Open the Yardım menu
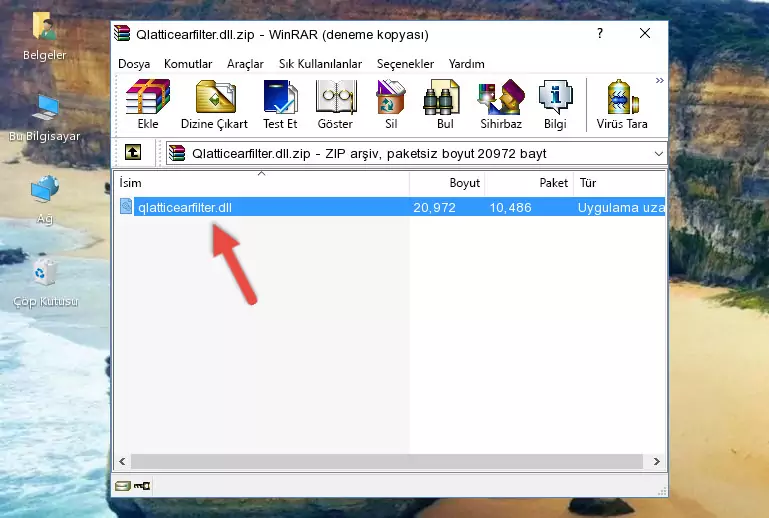 pyautogui.click(x=466, y=64)
